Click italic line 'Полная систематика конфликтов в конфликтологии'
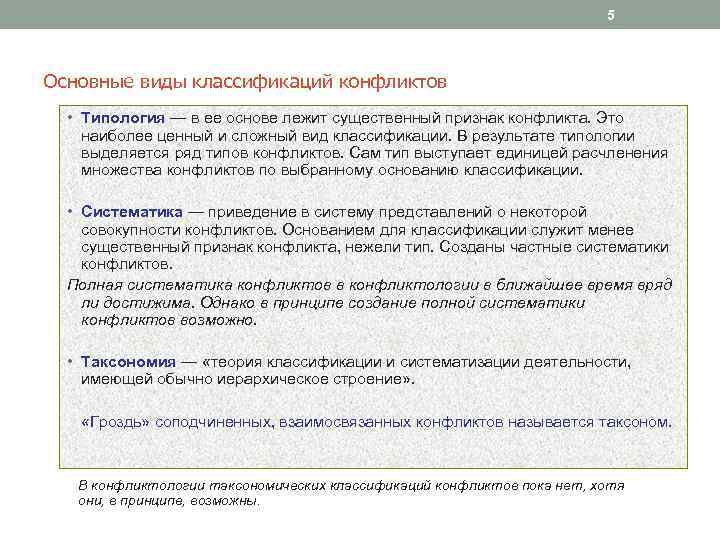Image resolution: width=720 pixels, height=540 pixels. [370, 285]
